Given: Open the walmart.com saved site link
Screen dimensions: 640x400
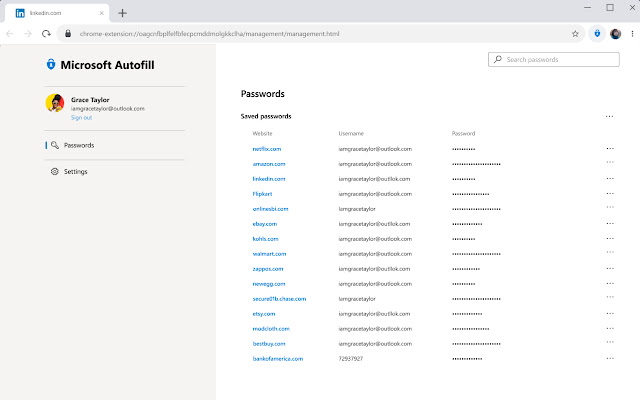Looking at the screenshot, I should pos(269,253).
